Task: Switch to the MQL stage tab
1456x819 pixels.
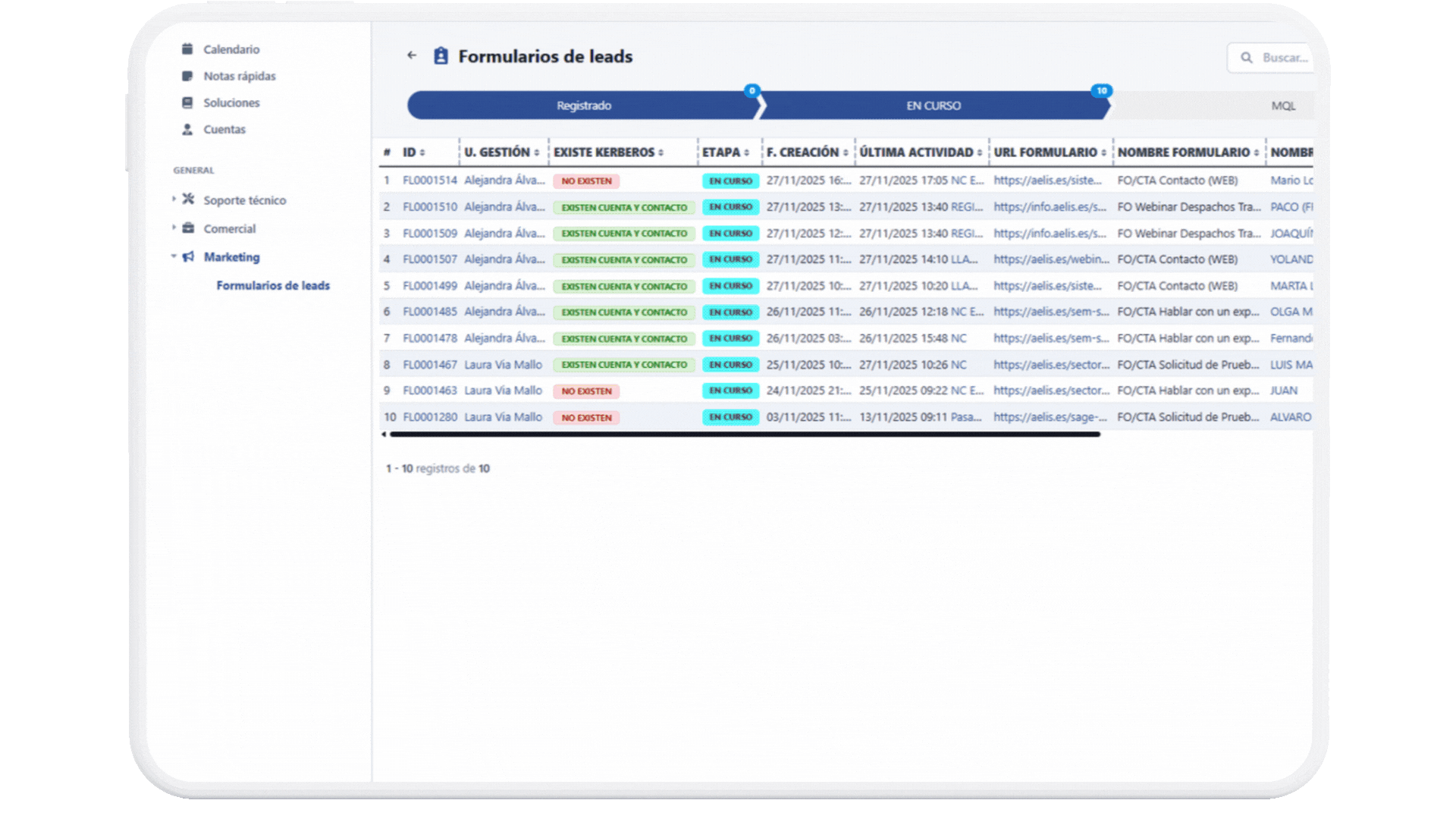Action: [1283, 105]
